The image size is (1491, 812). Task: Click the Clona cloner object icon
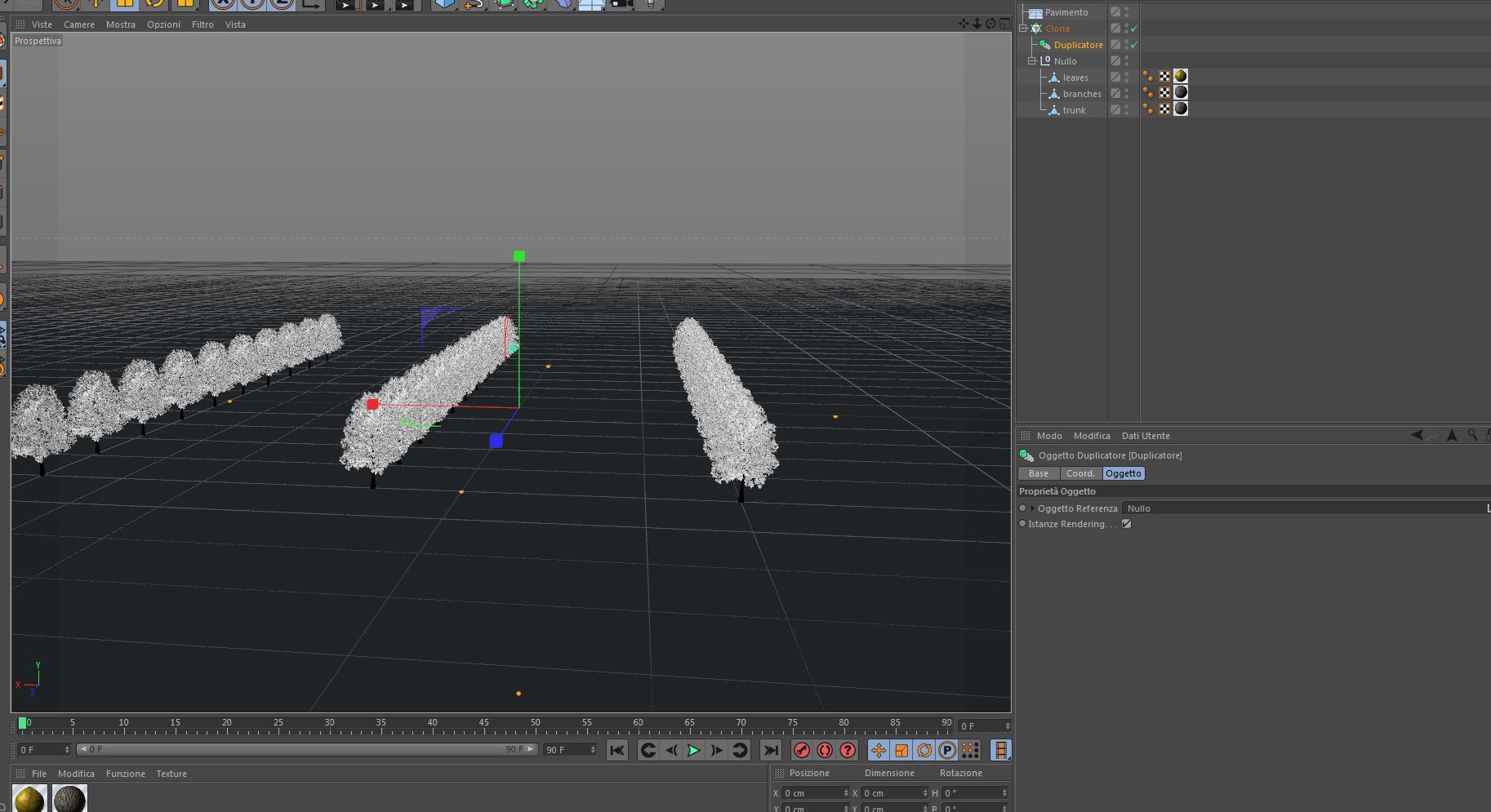point(1036,29)
